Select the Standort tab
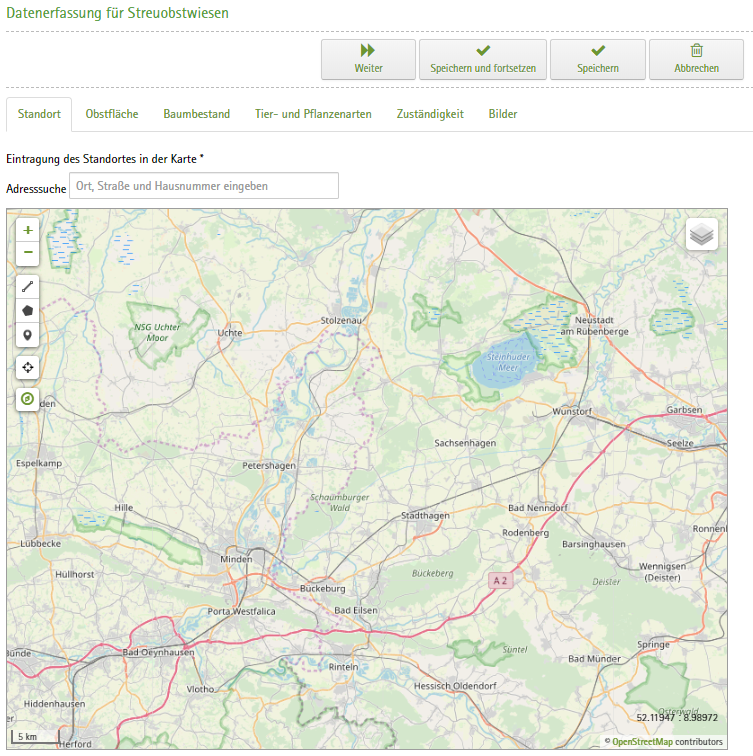Image resolution: width=753 pixels, height=756 pixels. pyautogui.click(x=39, y=114)
